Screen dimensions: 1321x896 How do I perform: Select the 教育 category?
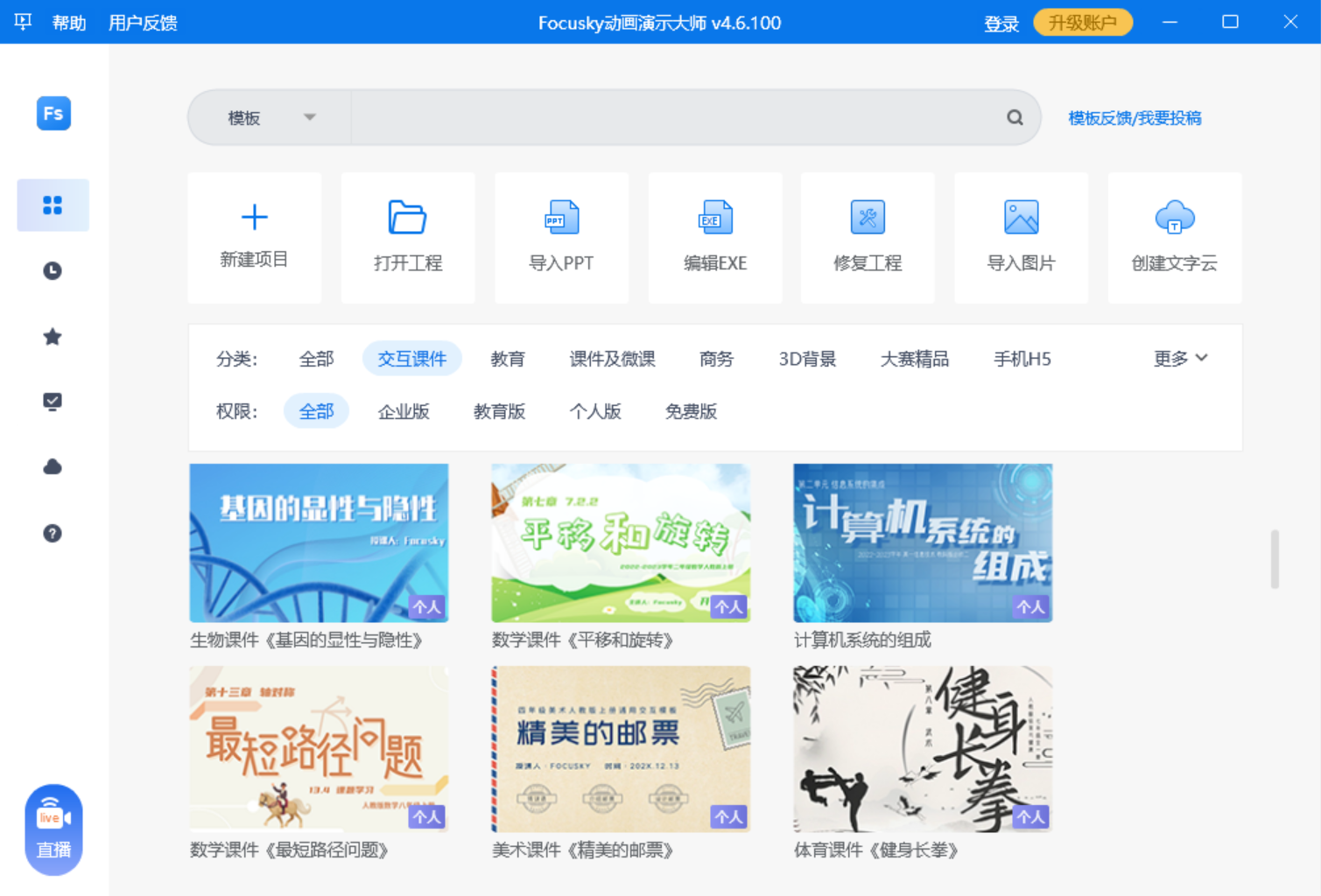508,359
